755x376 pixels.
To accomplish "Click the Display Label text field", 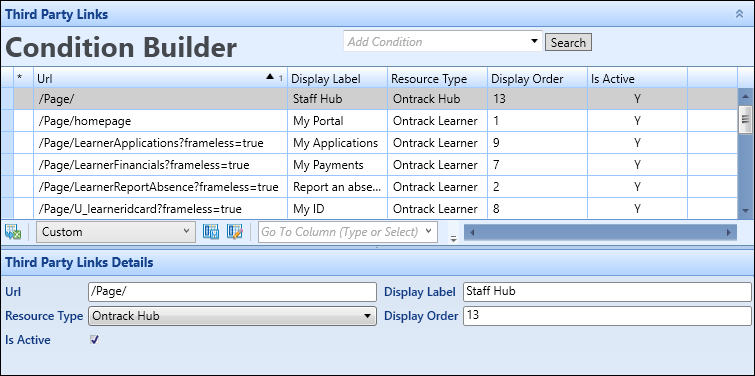I will point(607,292).
